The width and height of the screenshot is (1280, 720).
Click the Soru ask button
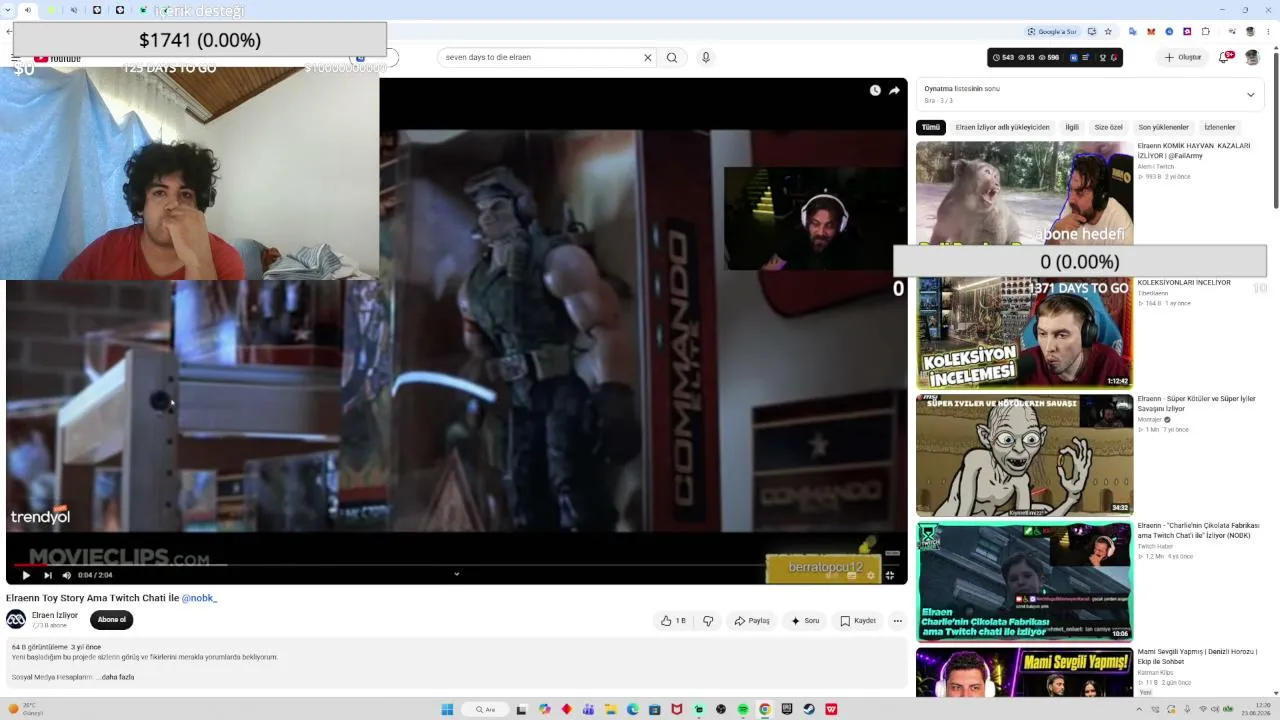(x=805, y=621)
